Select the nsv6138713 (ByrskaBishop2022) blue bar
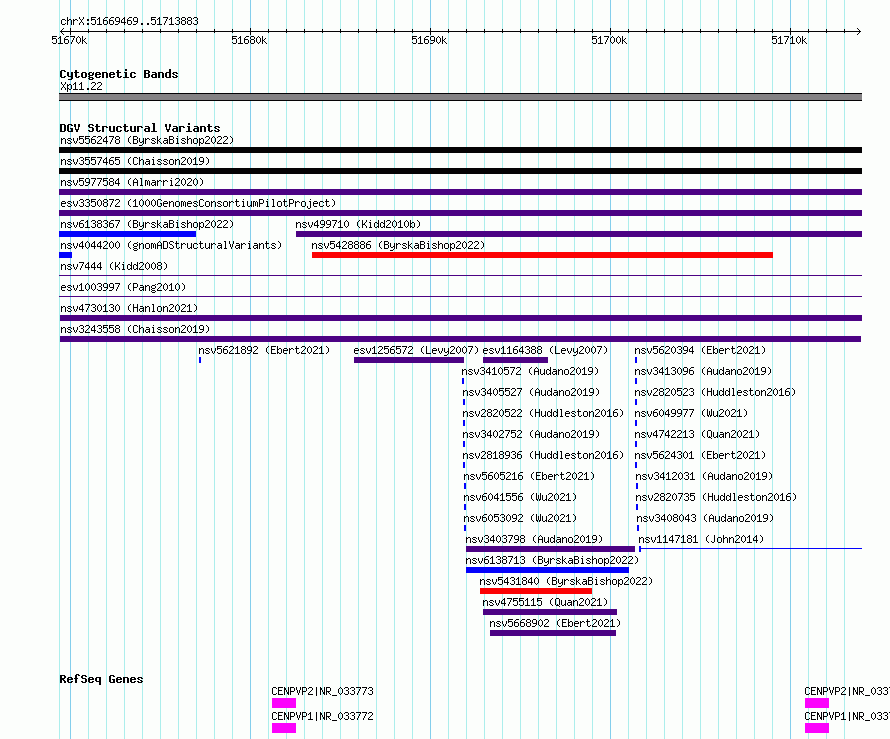The height and width of the screenshot is (739, 890). (x=547, y=570)
